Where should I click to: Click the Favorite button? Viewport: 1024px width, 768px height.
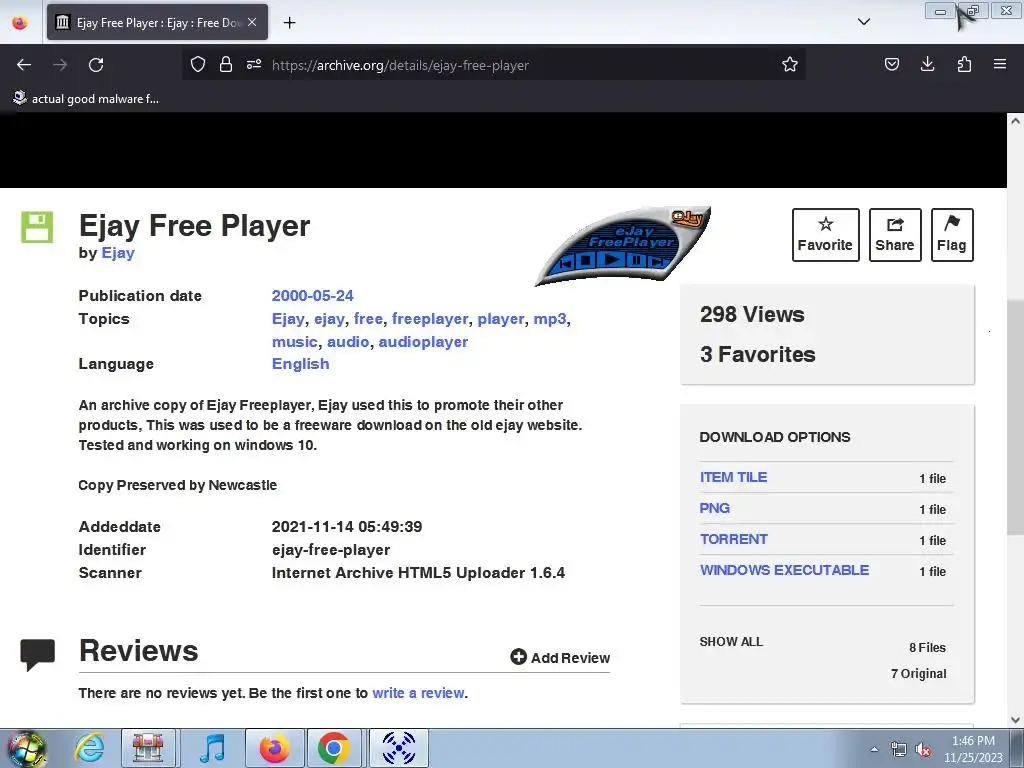pos(825,235)
